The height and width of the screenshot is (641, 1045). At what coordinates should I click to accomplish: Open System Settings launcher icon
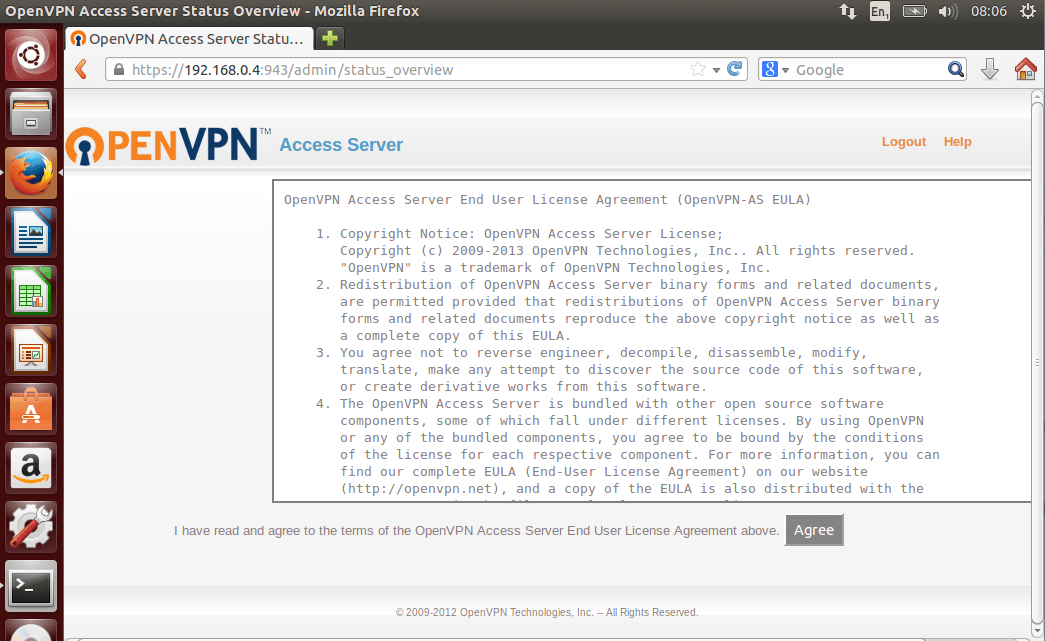click(31, 527)
